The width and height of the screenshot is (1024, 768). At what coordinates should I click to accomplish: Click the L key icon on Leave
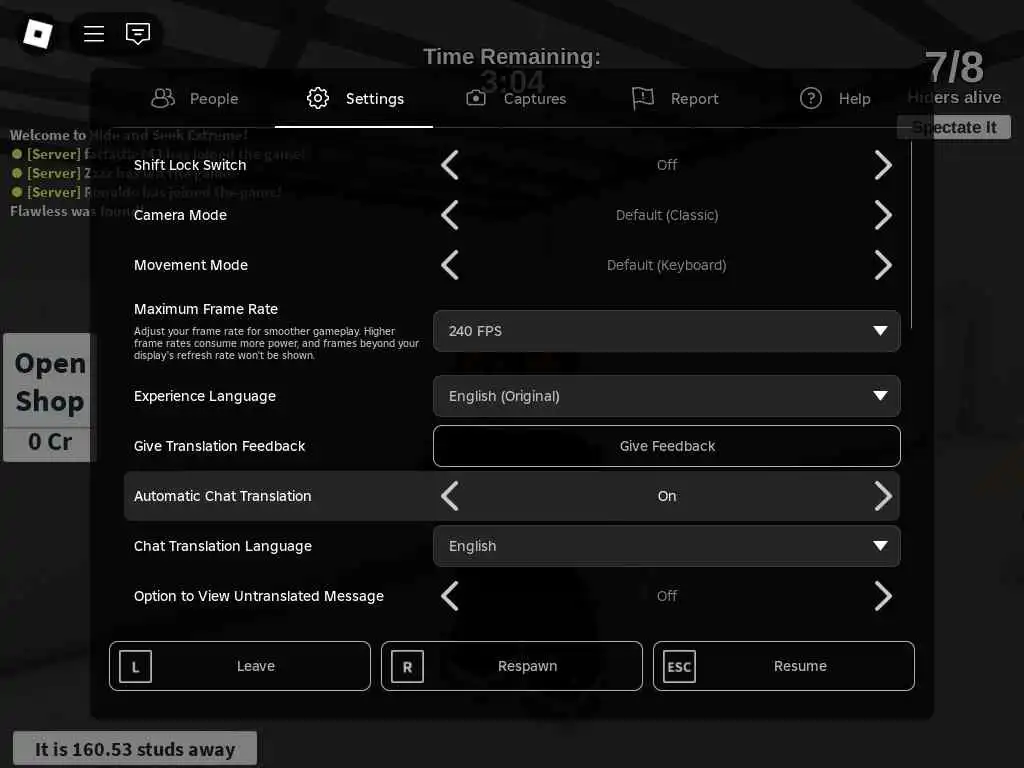point(136,667)
